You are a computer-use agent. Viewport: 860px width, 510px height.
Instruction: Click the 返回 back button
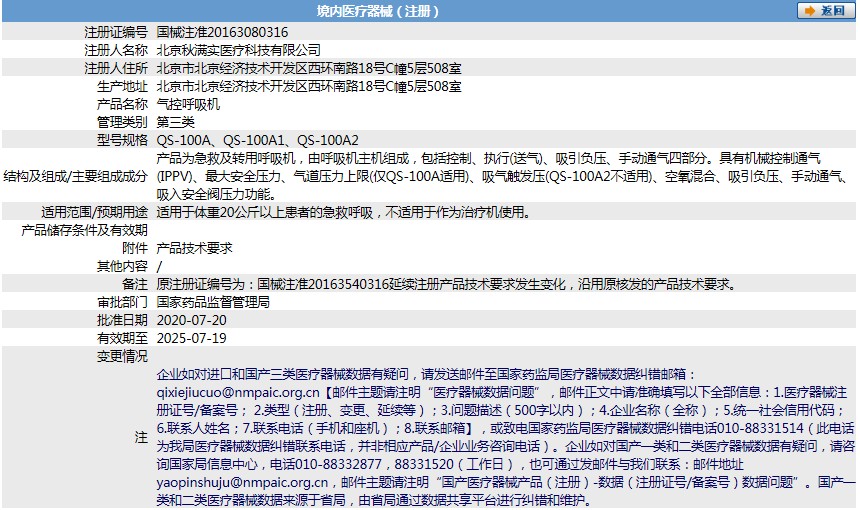click(825, 10)
